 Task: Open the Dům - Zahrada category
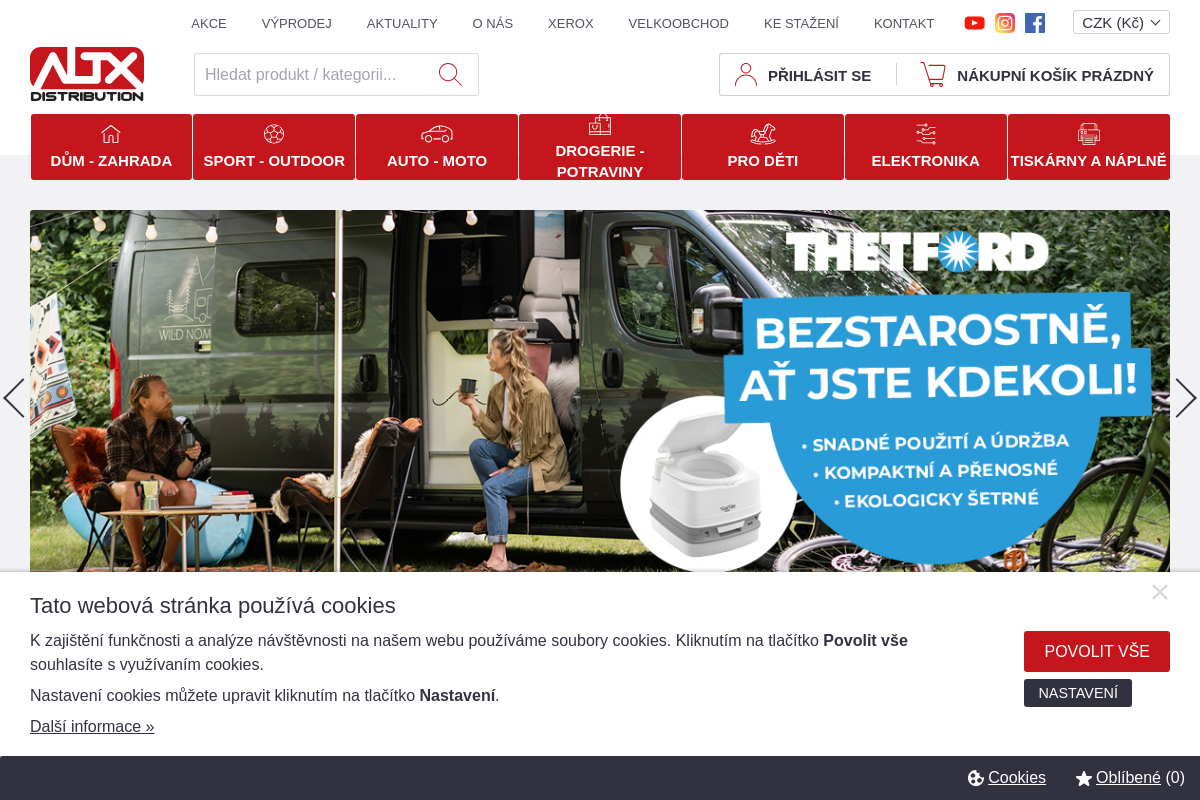111,147
